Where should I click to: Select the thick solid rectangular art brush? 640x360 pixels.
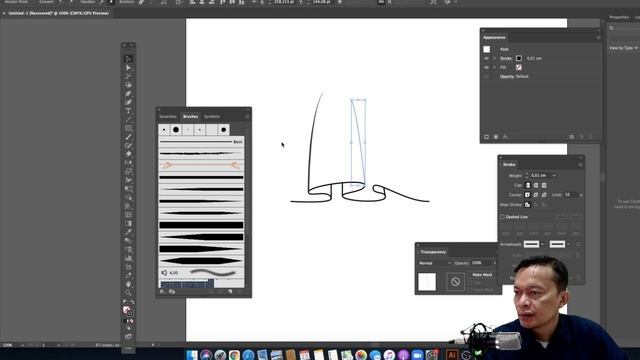tap(201, 225)
